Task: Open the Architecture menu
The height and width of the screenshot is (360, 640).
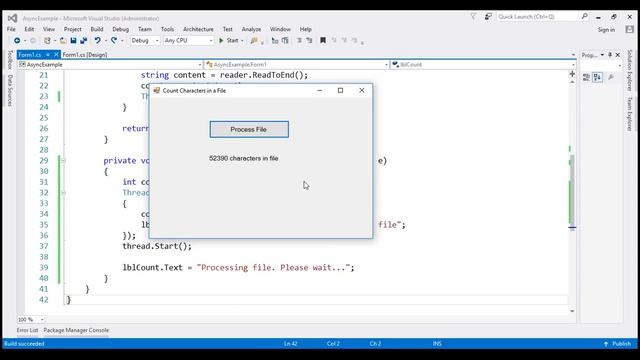Action: coord(198,29)
